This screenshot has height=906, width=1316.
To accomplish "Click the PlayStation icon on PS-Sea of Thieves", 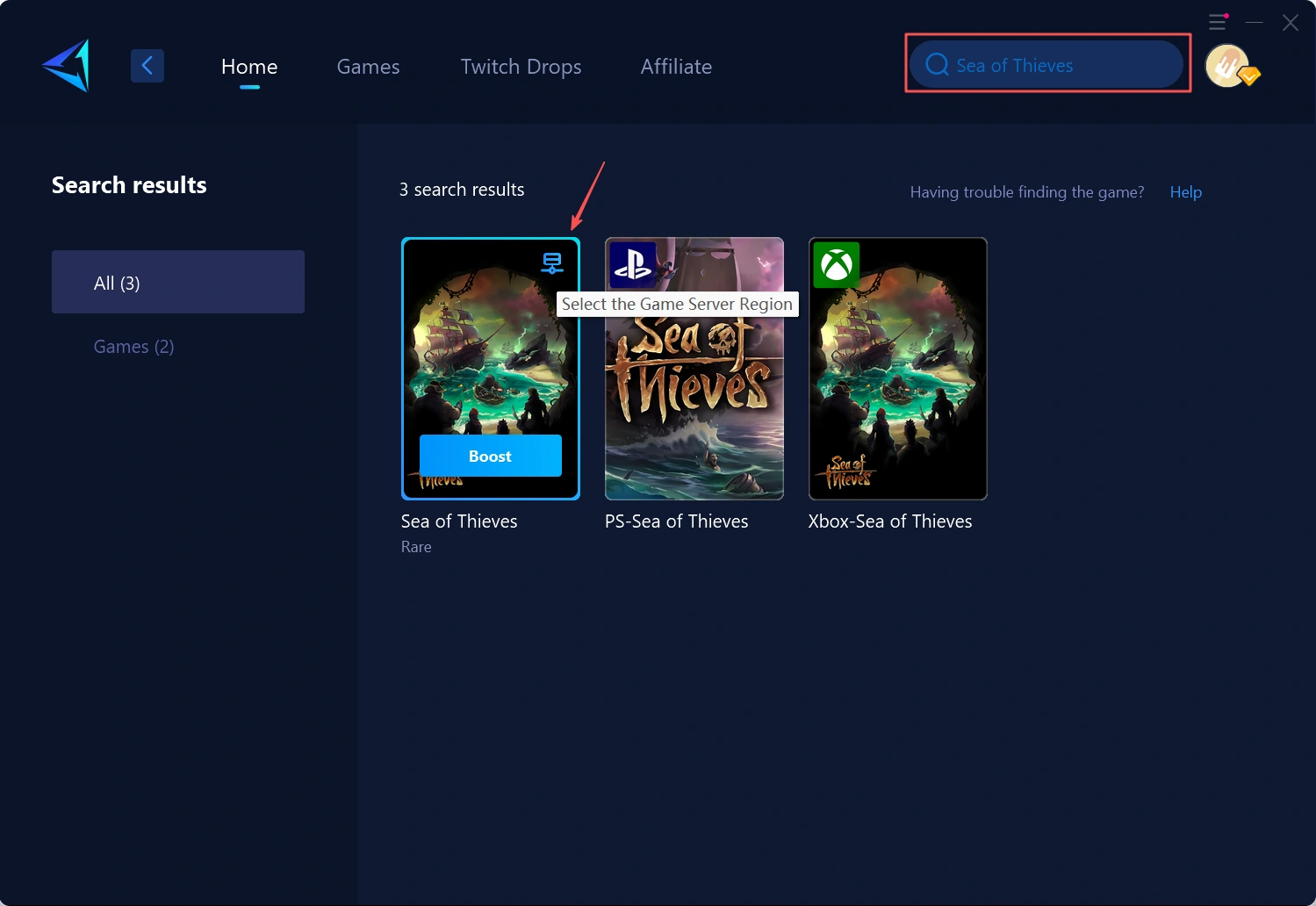I will (632, 265).
